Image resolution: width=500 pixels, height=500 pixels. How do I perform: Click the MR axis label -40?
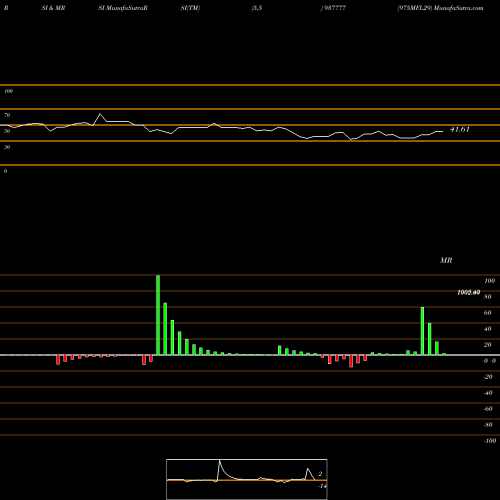point(488,393)
